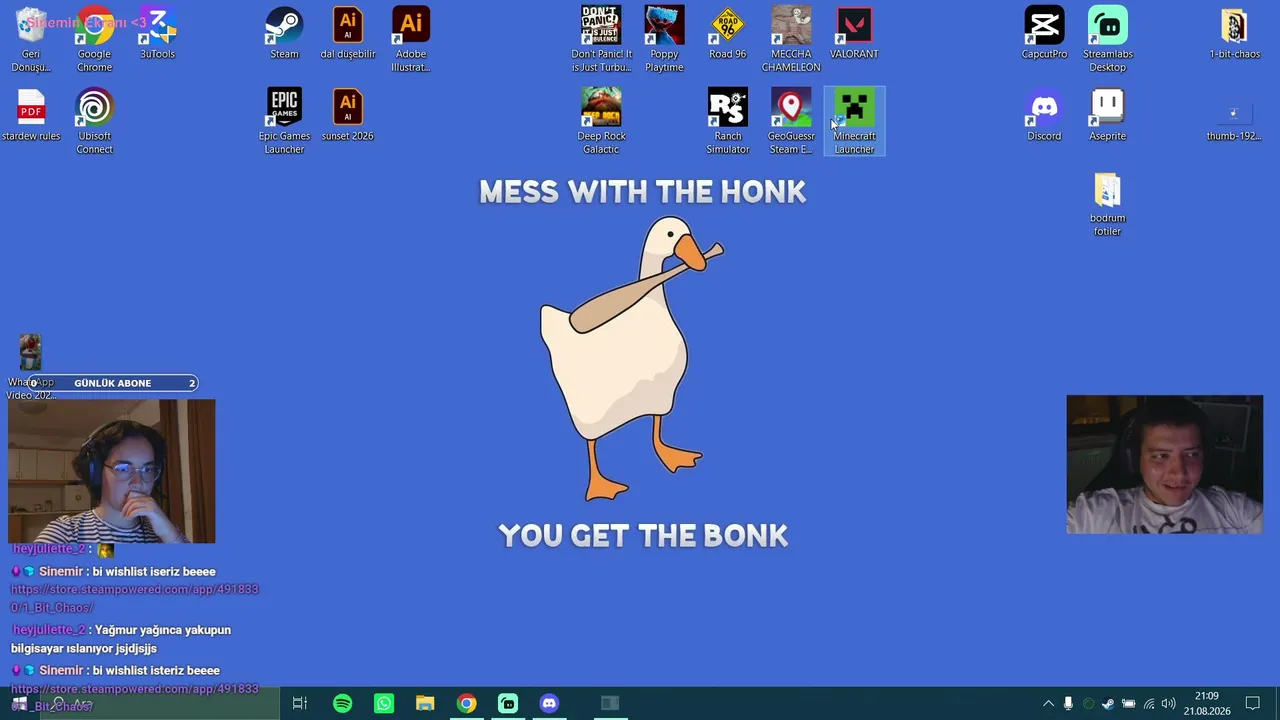
Task: Select the MECCHA CHAMELEON desktop shortcut
Action: [x=791, y=40]
